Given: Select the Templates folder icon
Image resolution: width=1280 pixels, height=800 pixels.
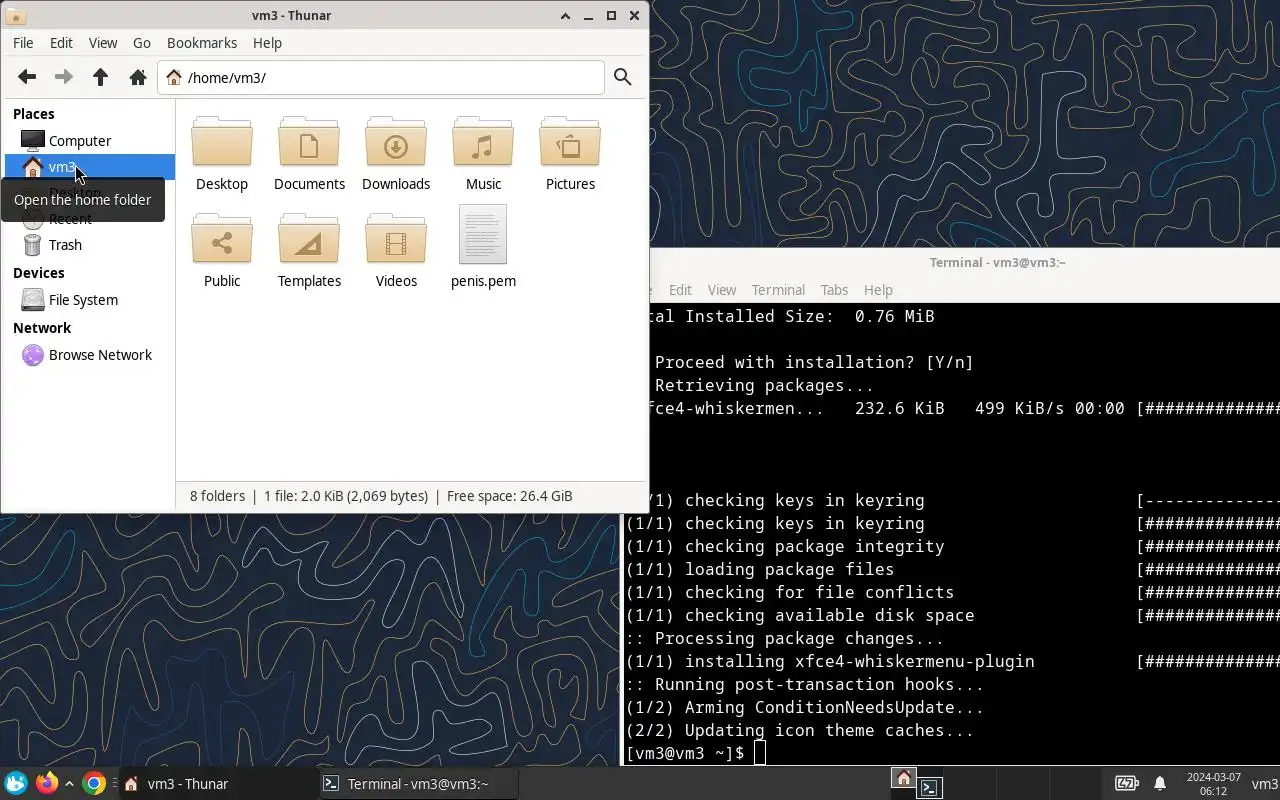Looking at the screenshot, I should tap(309, 238).
